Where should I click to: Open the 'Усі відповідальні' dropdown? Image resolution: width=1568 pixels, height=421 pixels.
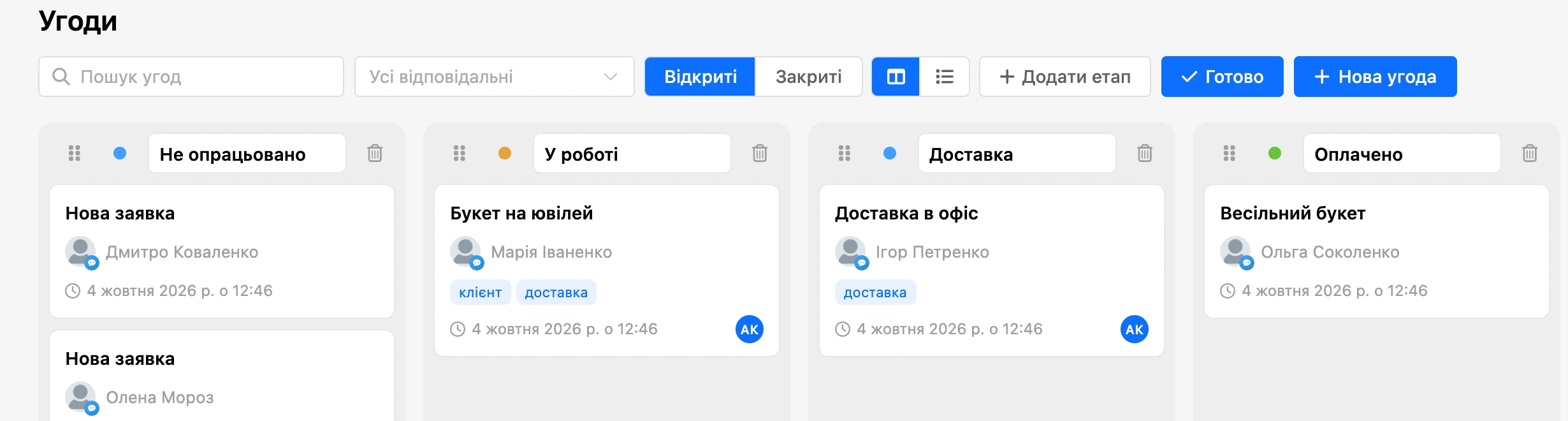tap(495, 77)
